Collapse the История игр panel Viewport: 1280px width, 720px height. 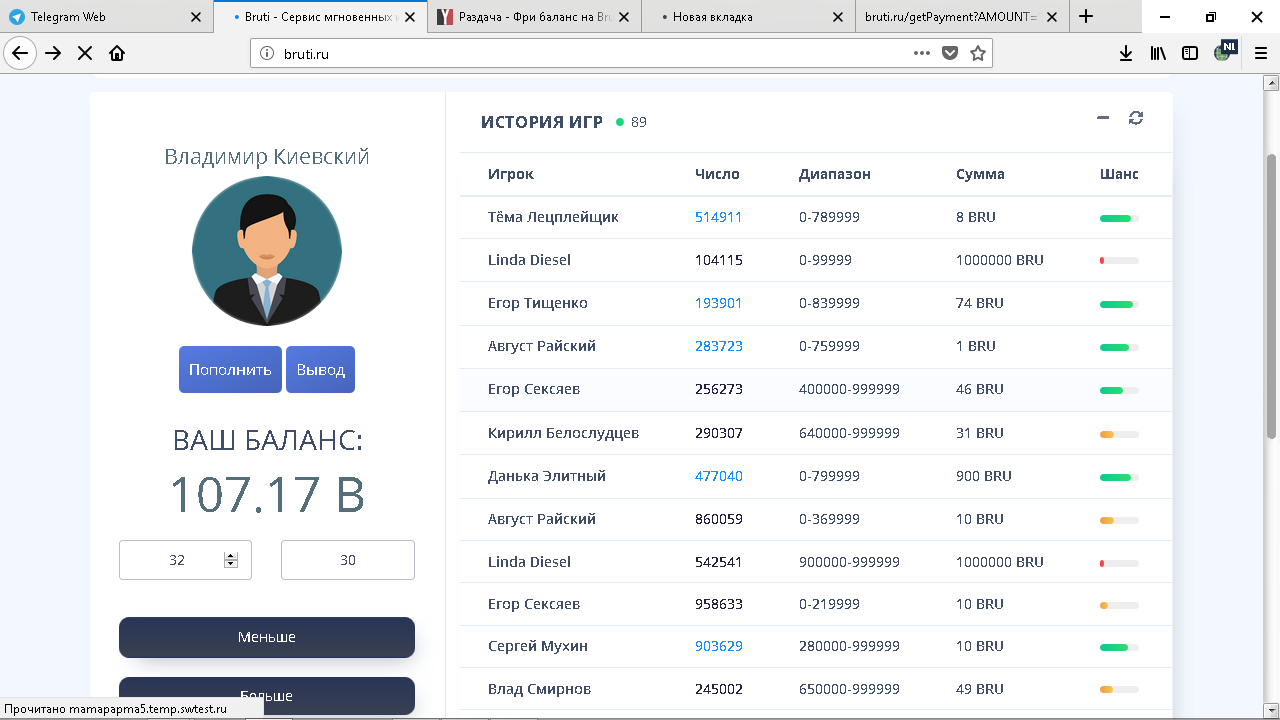[x=1103, y=118]
